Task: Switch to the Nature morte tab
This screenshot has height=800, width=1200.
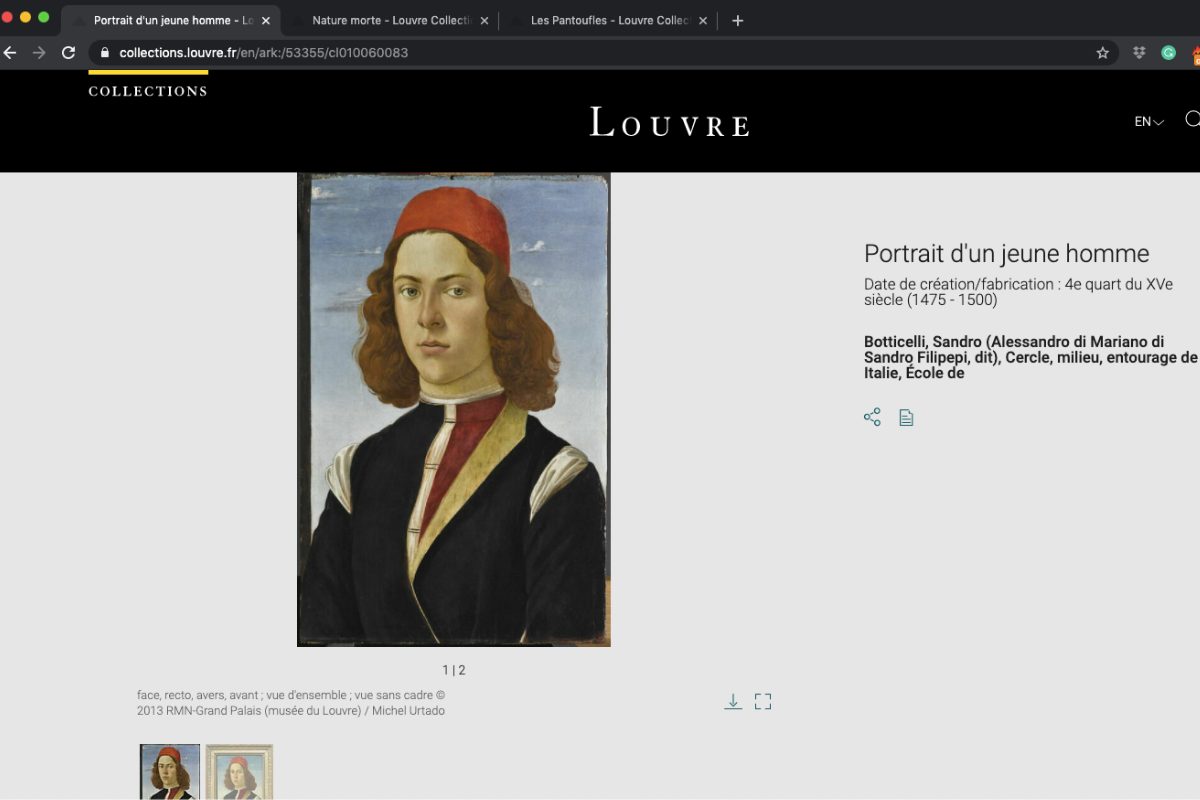Action: (x=390, y=21)
